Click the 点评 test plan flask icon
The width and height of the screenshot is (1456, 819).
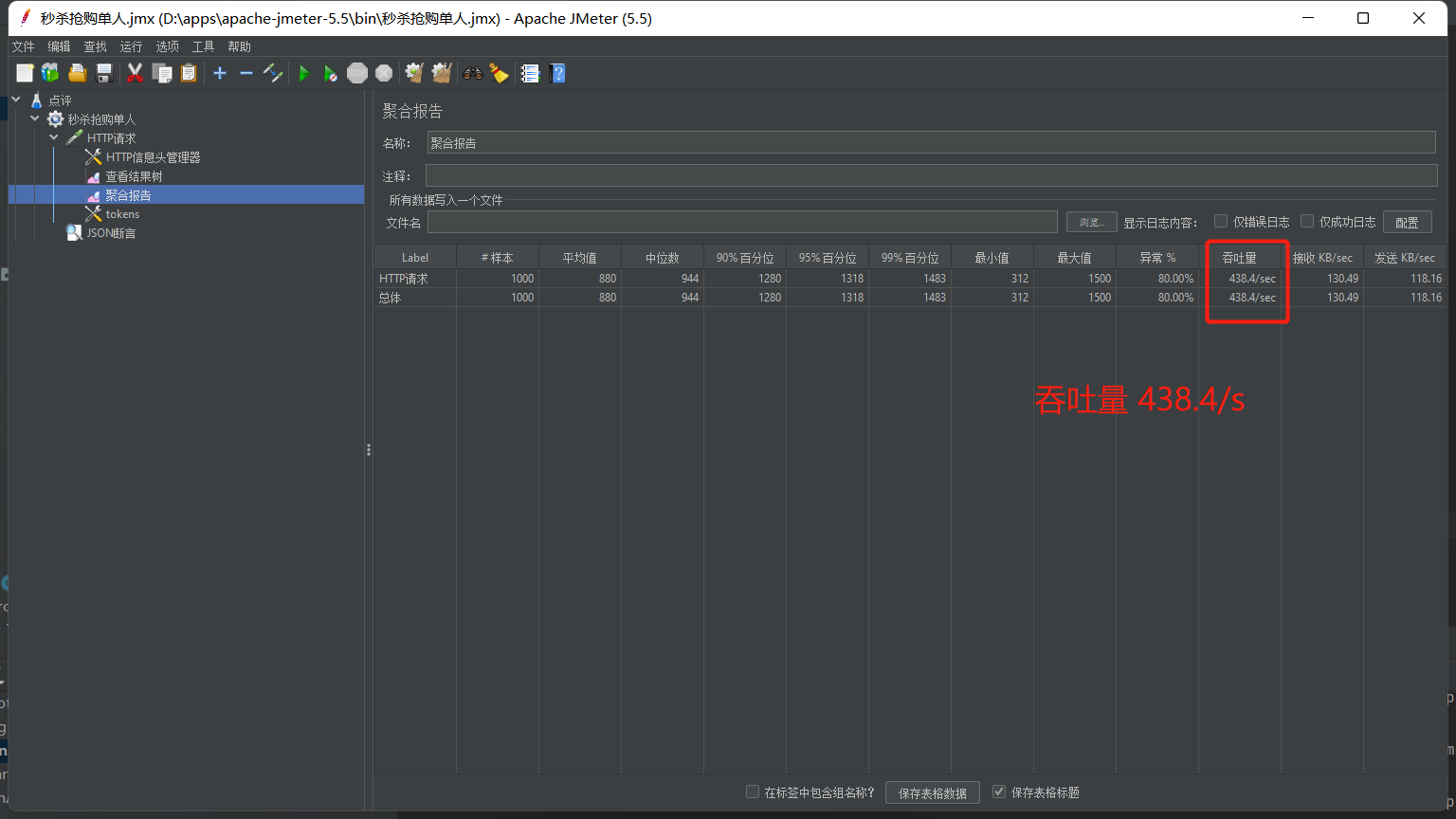[37, 100]
